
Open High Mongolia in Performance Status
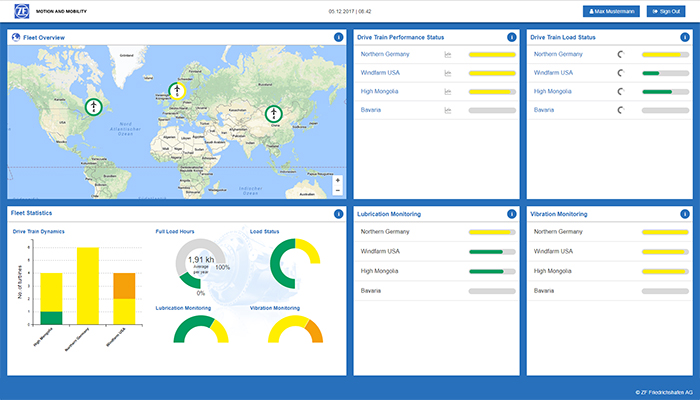pos(379,92)
